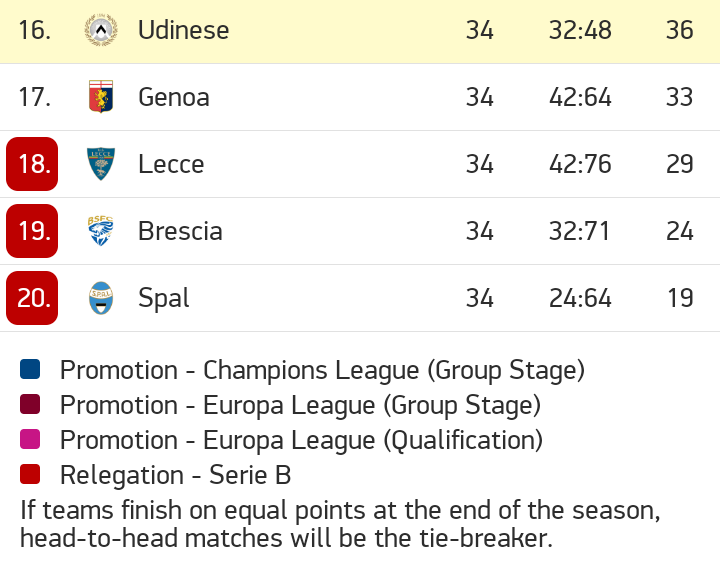This screenshot has width=720, height=568.
Task: Open the Udinese team link
Action: coord(183,30)
